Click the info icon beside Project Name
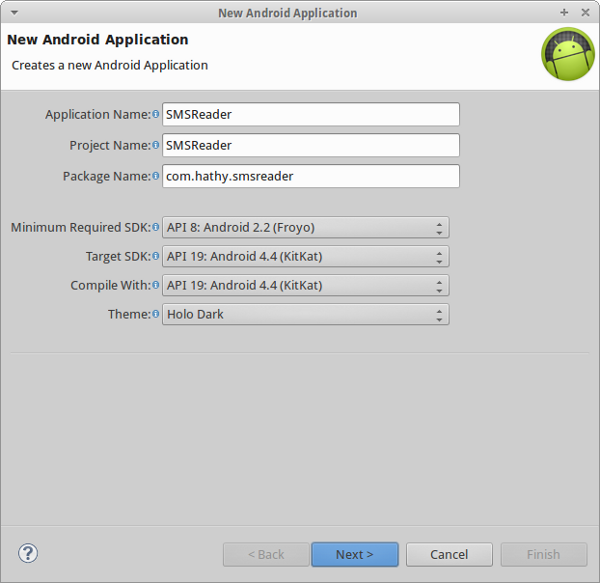The width and height of the screenshot is (600, 583). point(155,145)
